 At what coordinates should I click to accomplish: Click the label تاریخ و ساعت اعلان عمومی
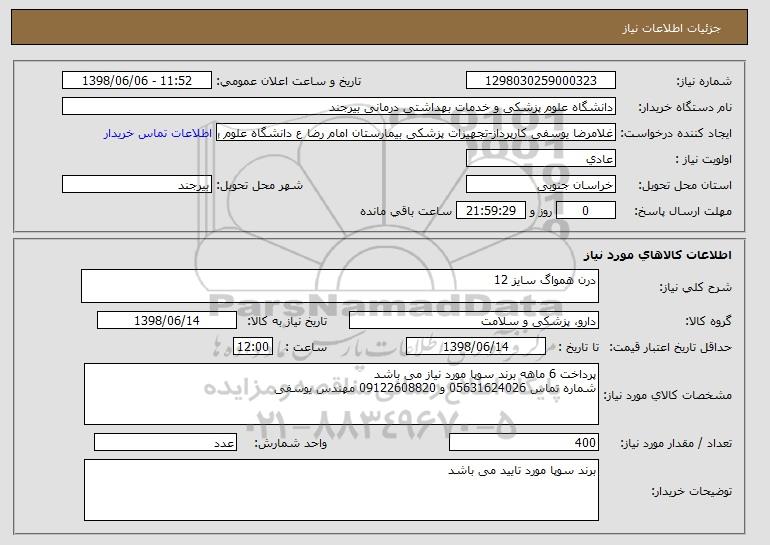click(x=289, y=82)
